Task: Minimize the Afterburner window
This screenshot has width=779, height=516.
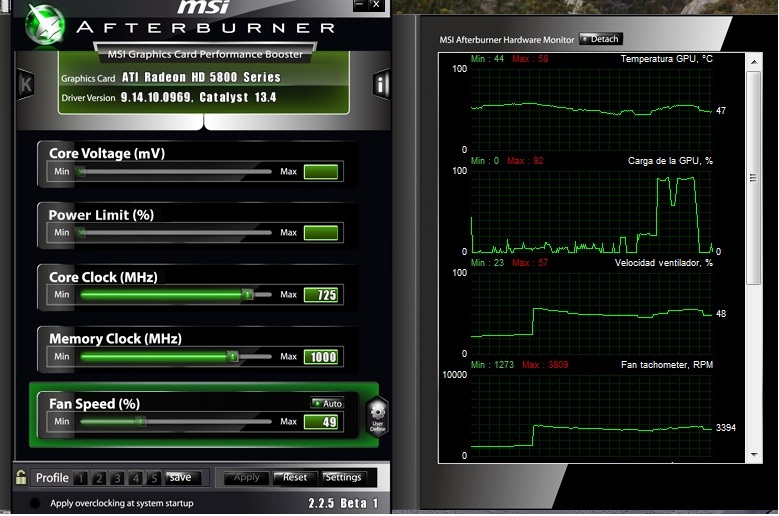Action: pyautogui.click(x=360, y=5)
